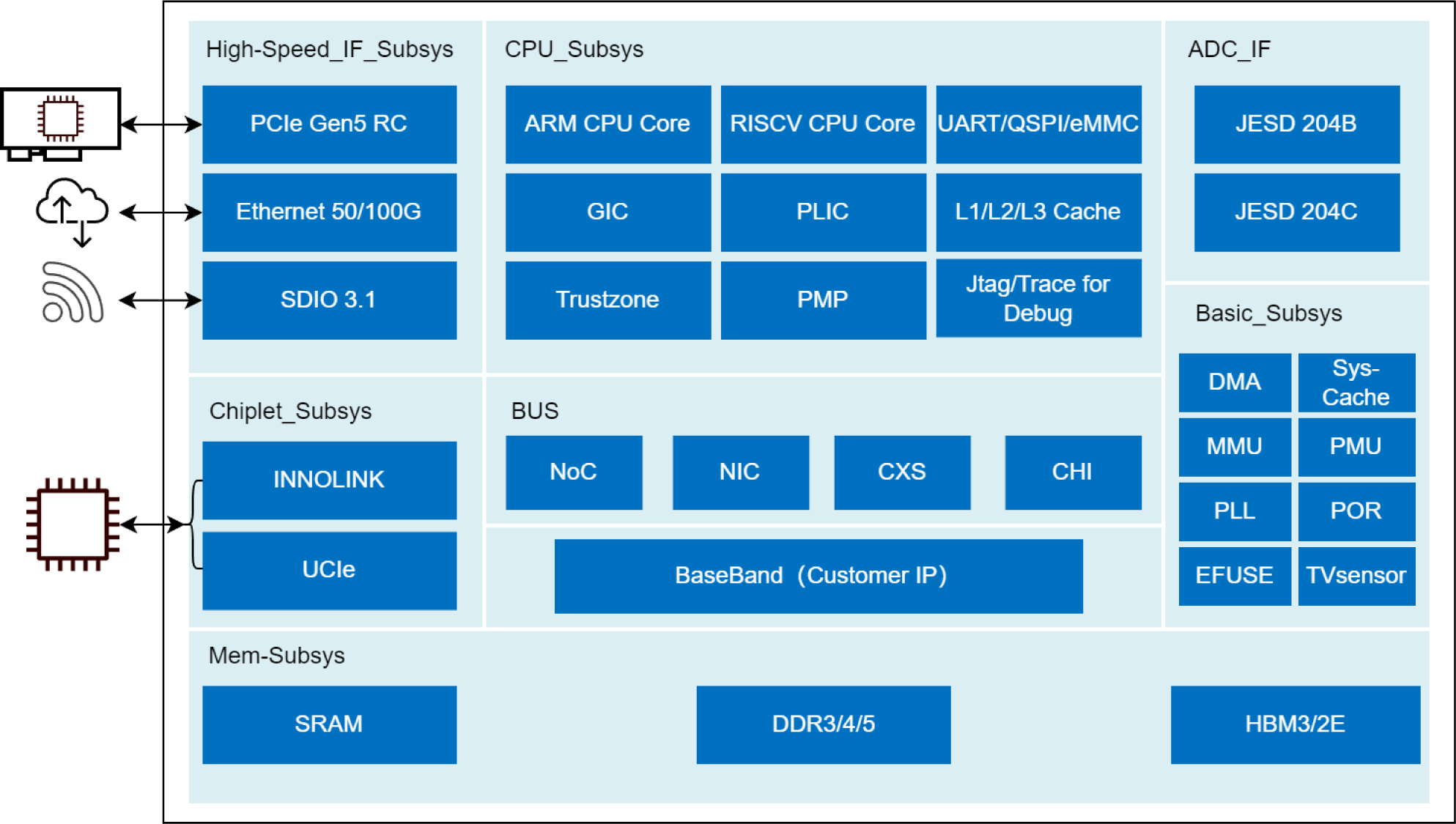The image size is (1456, 824).
Task: Click the Sys-Cache block
Action: point(1356,382)
